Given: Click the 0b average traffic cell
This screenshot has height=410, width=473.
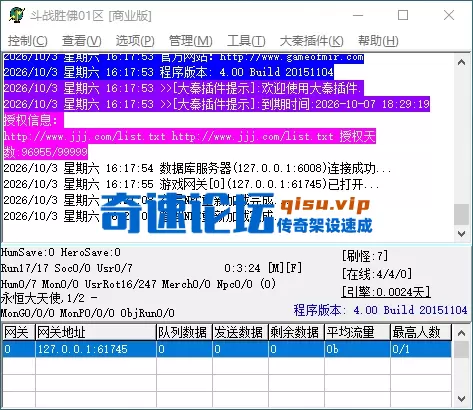Looking at the screenshot, I should point(357,349).
